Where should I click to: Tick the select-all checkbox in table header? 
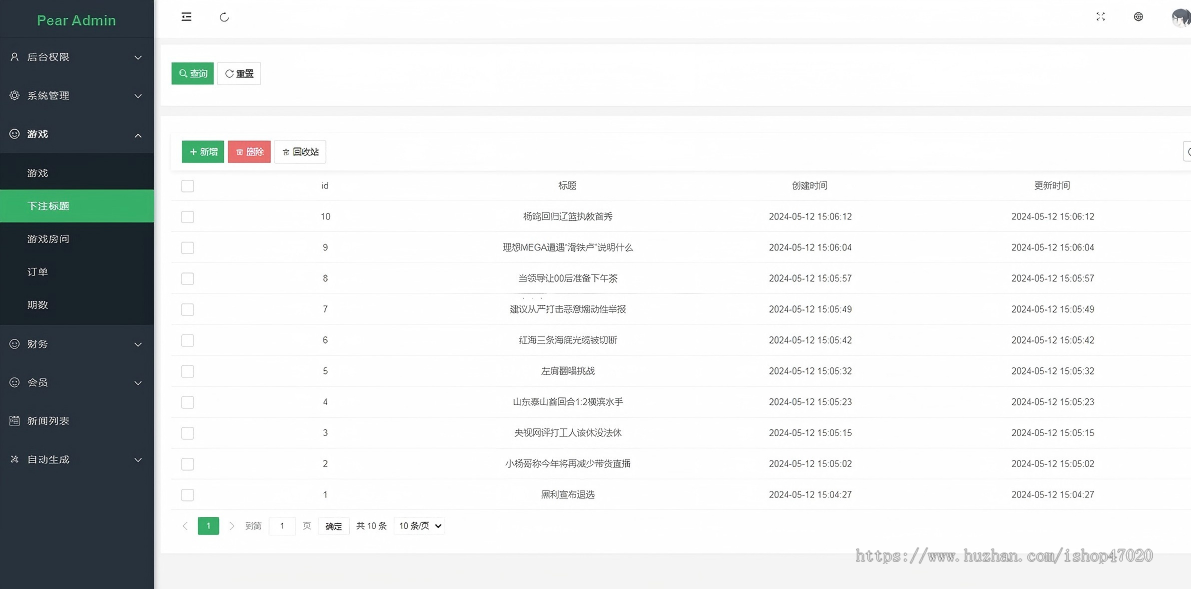click(188, 186)
